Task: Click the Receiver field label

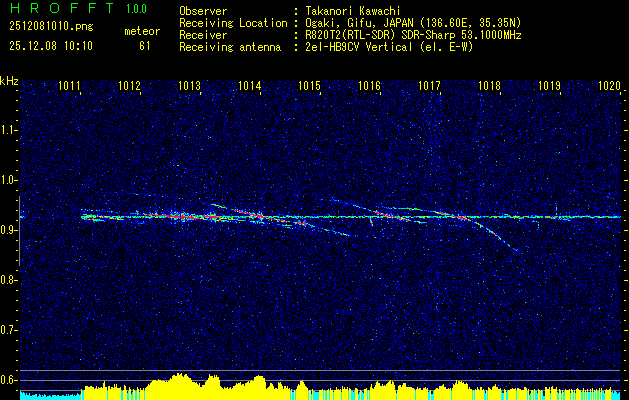Action: coord(203,35)
